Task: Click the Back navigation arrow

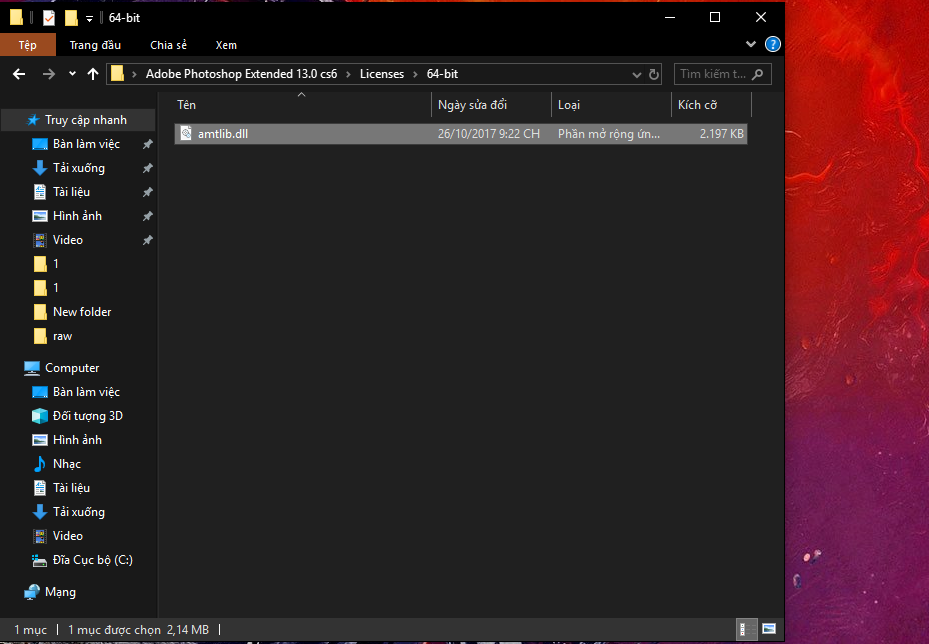Action: click(x=19, y=74)
